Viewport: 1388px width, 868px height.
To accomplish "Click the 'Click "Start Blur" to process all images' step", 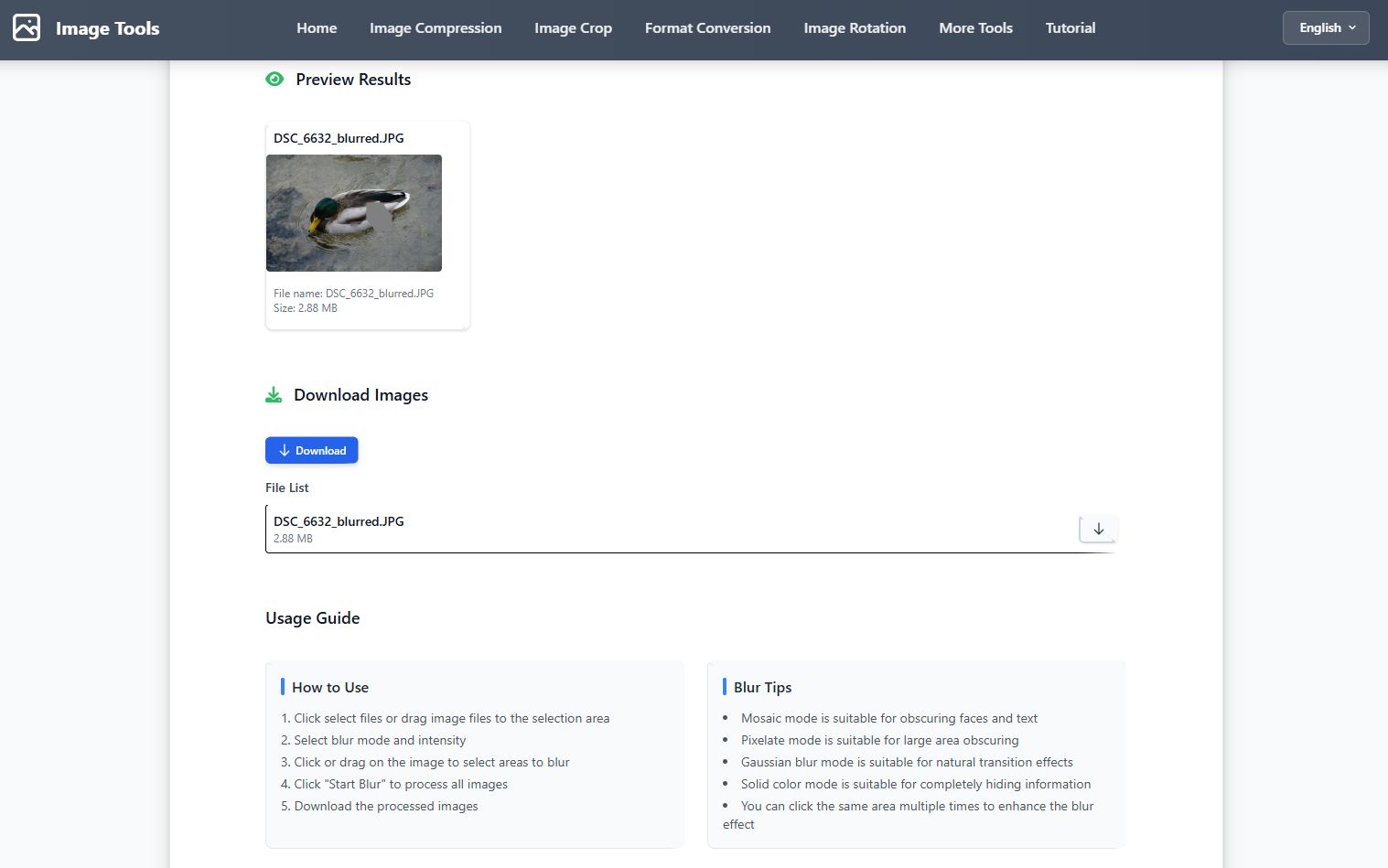I will point(394,784).
